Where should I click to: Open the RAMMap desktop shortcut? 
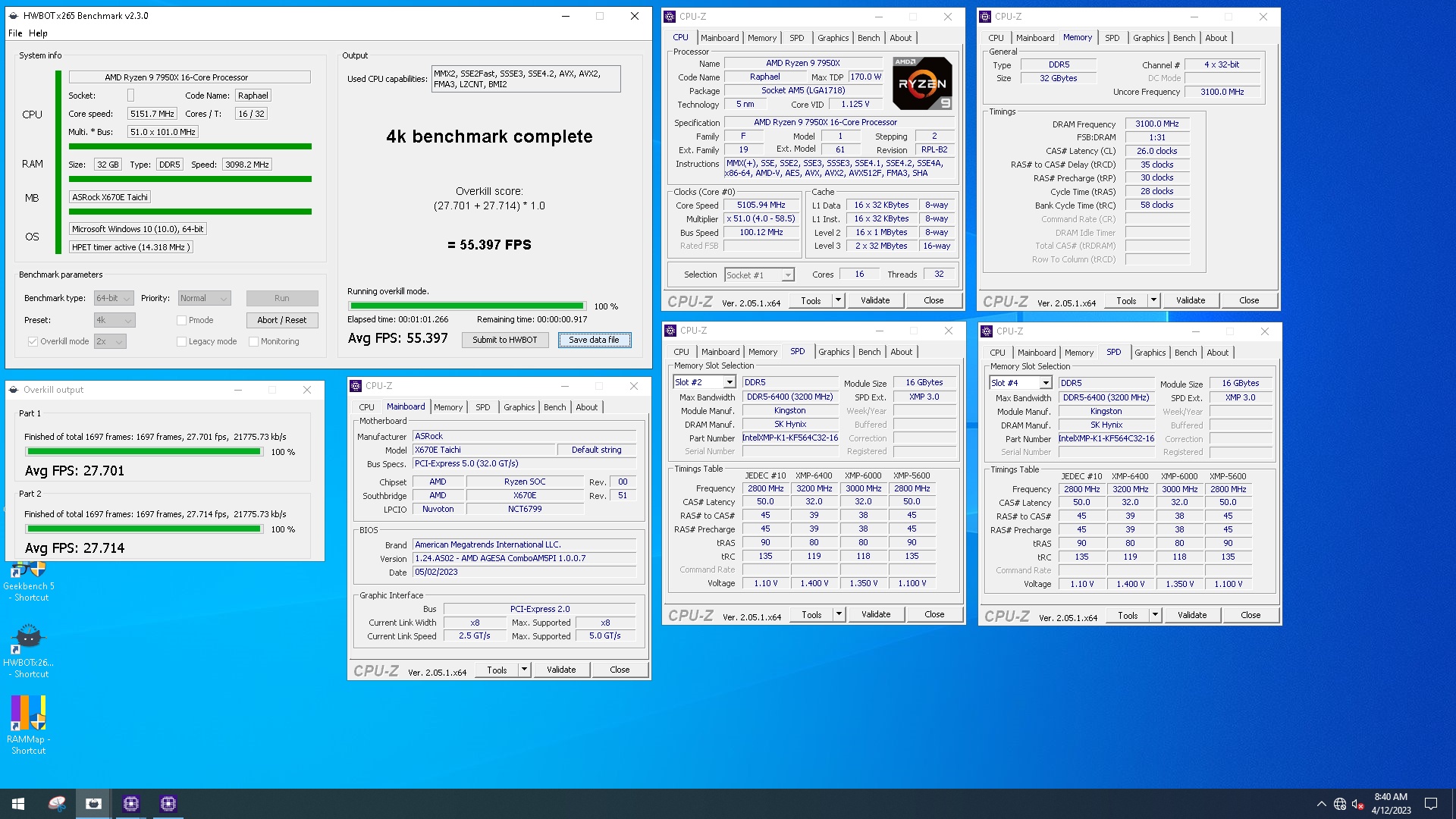coord(29,724)
